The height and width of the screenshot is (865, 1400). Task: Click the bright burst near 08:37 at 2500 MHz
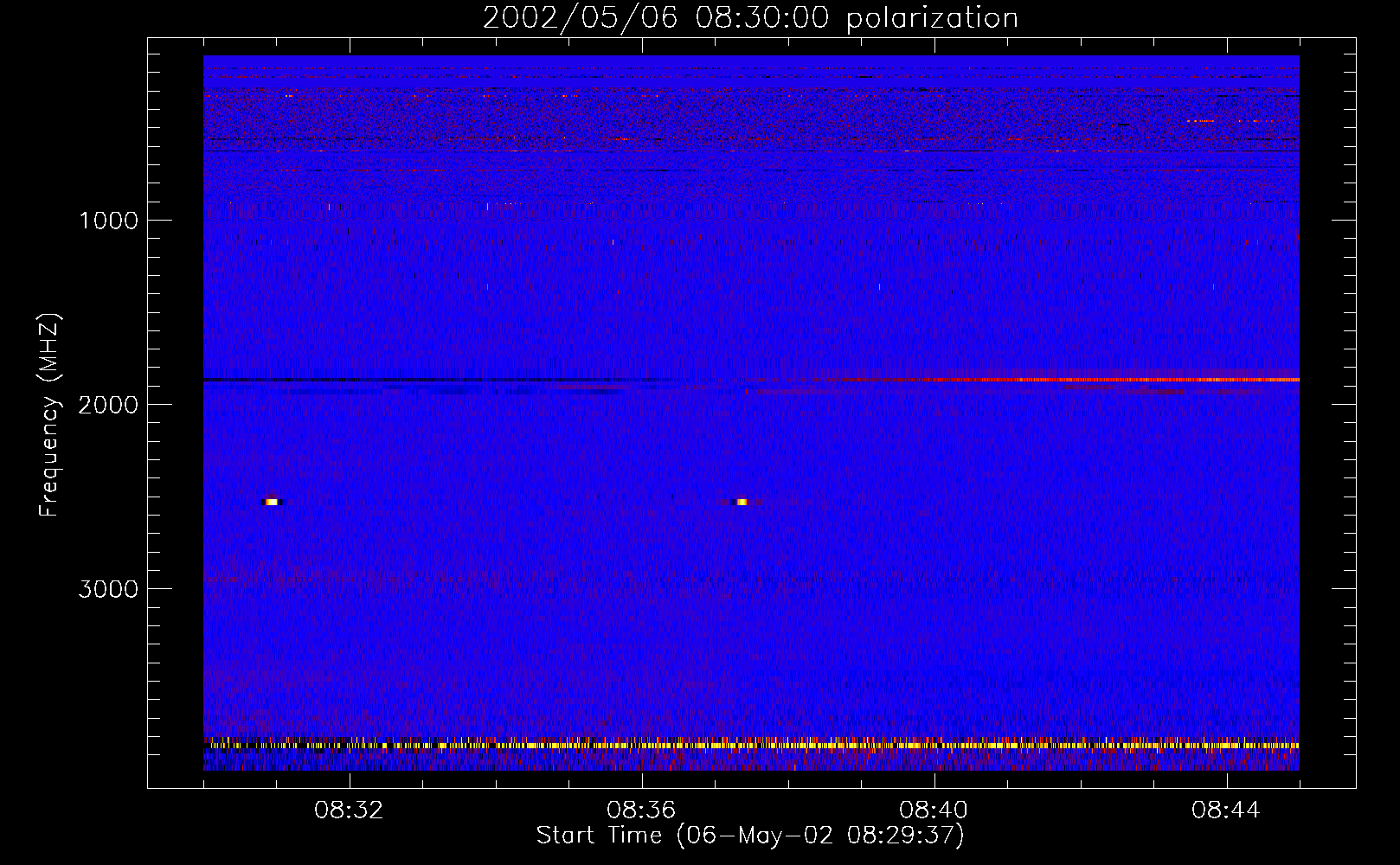[x=742, y=502]
